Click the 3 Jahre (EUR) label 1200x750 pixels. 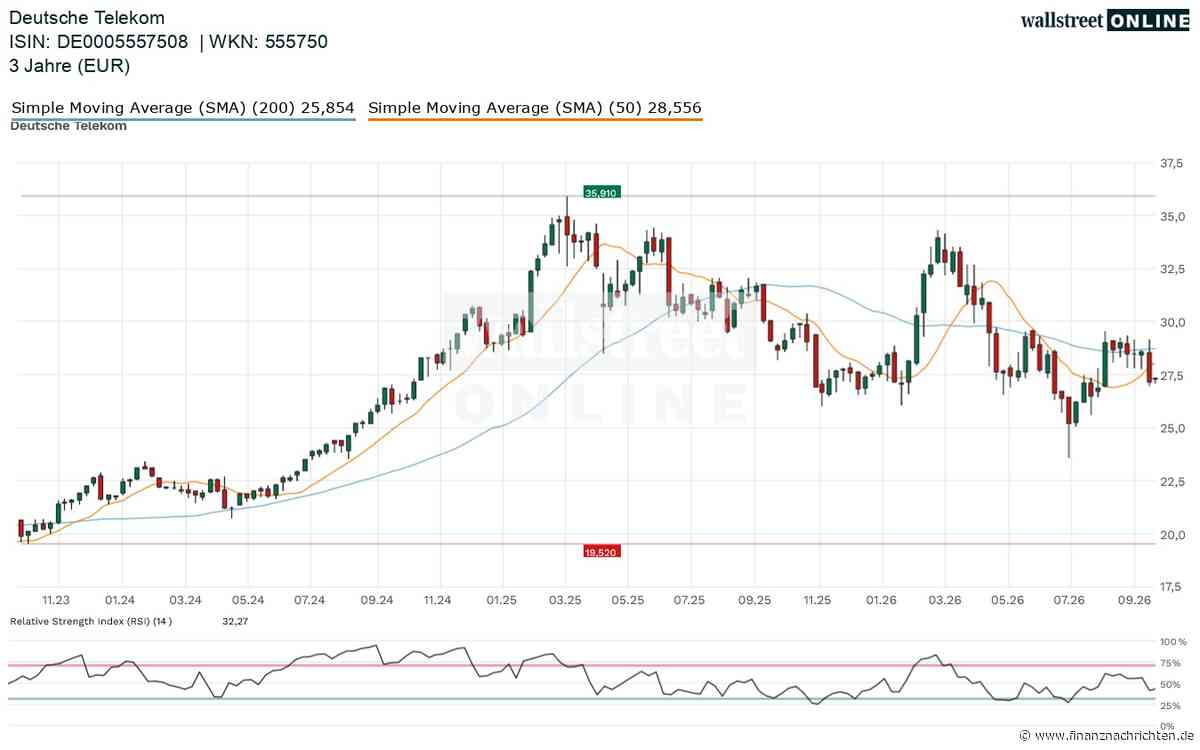[70, 66]
